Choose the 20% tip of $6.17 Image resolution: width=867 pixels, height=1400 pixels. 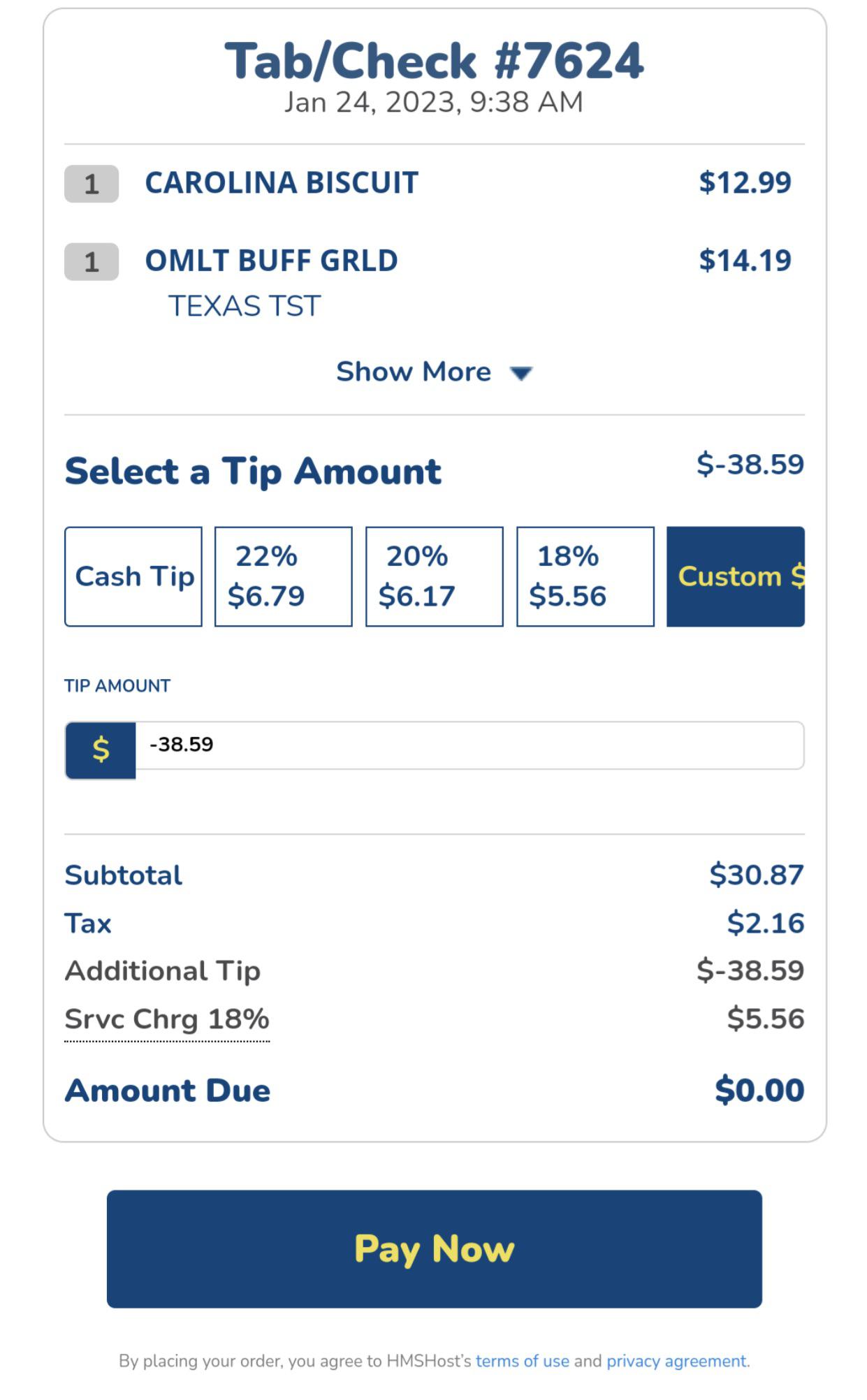click(x=434, y=576)
